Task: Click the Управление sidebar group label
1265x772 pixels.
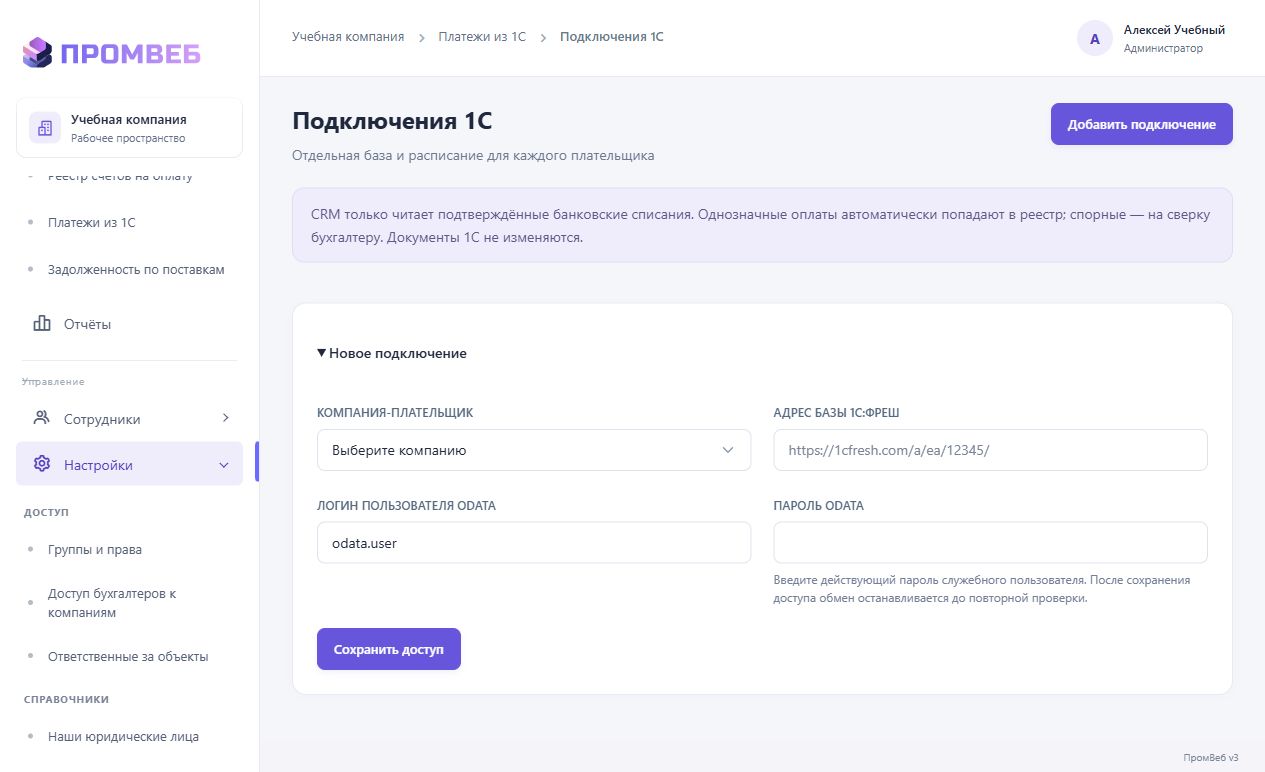Action: tap(53, 381)
